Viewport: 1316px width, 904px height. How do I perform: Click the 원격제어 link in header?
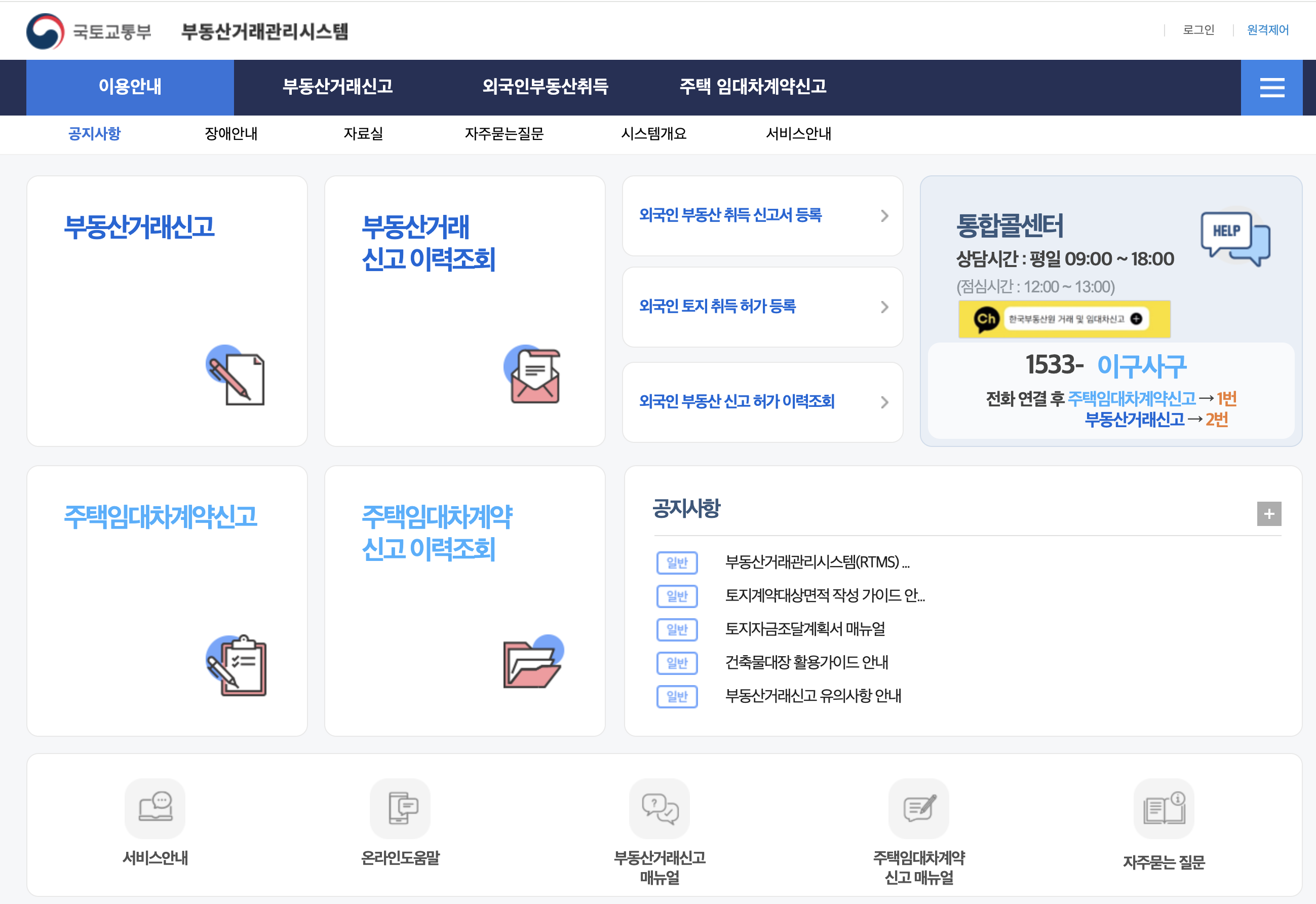1267,30
